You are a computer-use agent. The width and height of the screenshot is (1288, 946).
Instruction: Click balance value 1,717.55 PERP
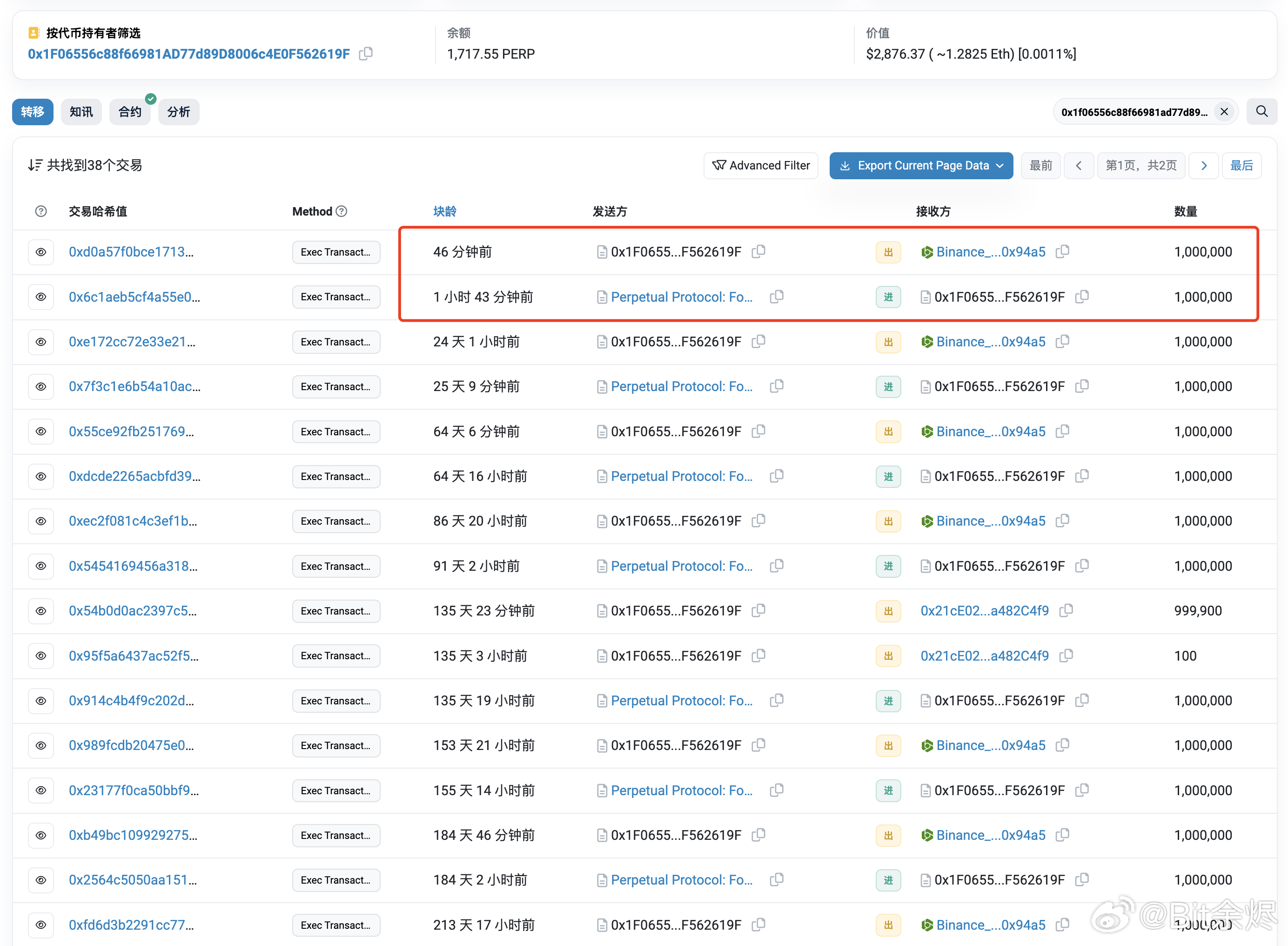coord(490,54)
